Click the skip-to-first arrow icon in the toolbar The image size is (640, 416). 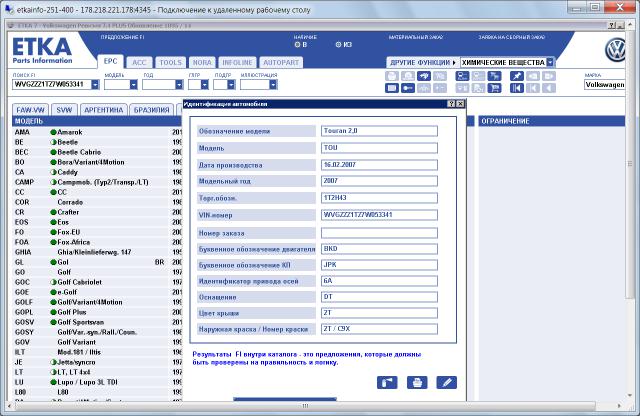(x=516, y=88)
